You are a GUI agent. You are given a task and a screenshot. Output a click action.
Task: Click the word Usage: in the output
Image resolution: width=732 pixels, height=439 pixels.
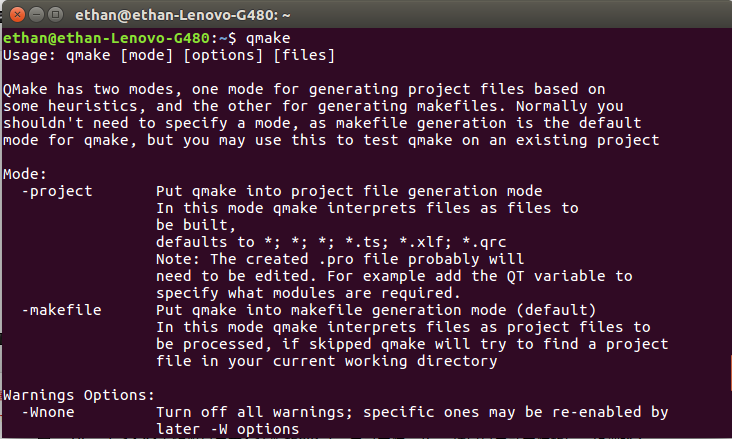(27, 54)
